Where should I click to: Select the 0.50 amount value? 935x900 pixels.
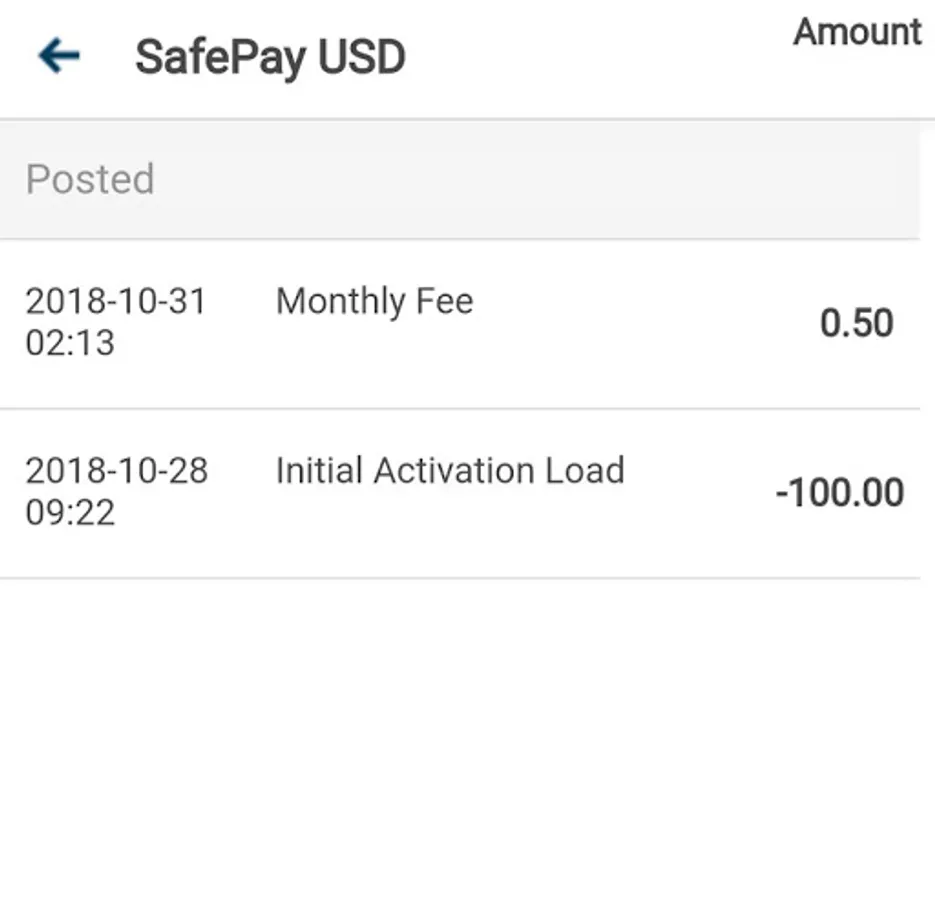coord(856,323)
